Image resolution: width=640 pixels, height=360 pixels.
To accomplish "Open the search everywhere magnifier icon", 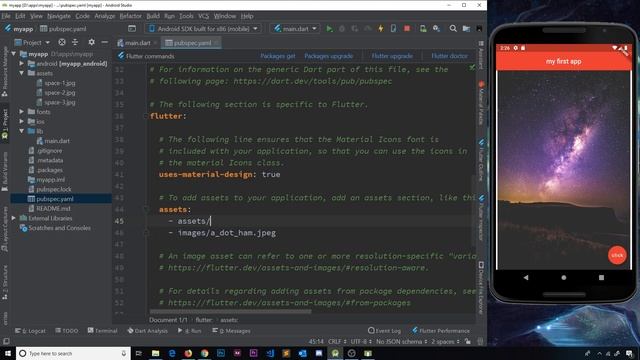I will 453,29.
